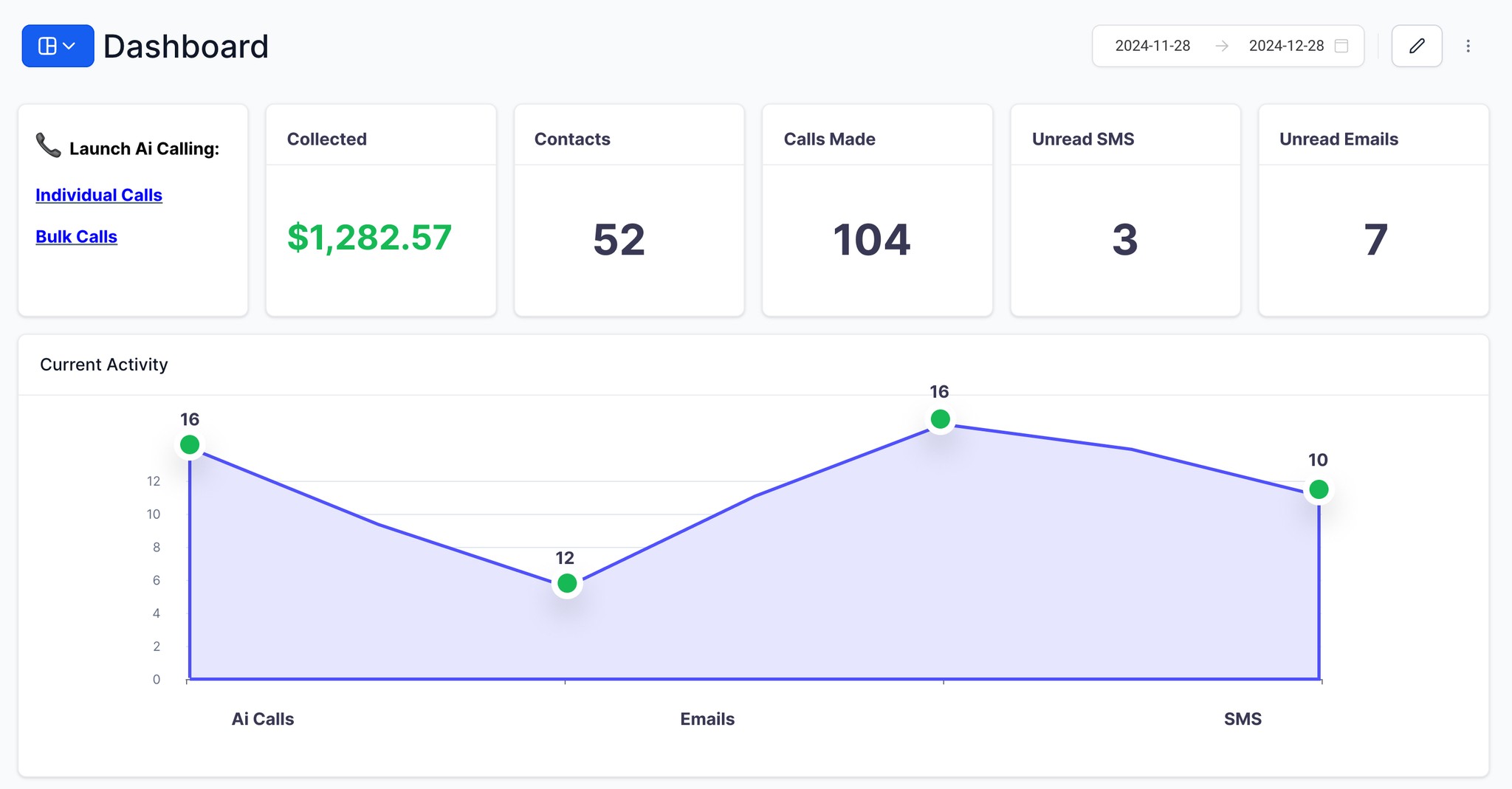Click the Unread Emails count 7
1512x789 pixels.
pyautogui.click(x=1375, y=240)
